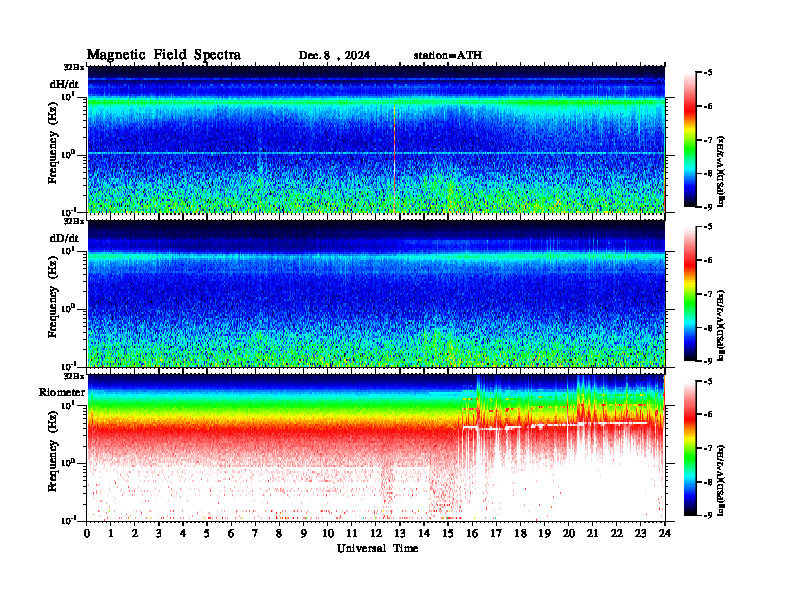Image resolution: width=792 pixels, height=612 pixels.
Task: Click hour tick label "14" on time axis
Action: coord(424,533)
